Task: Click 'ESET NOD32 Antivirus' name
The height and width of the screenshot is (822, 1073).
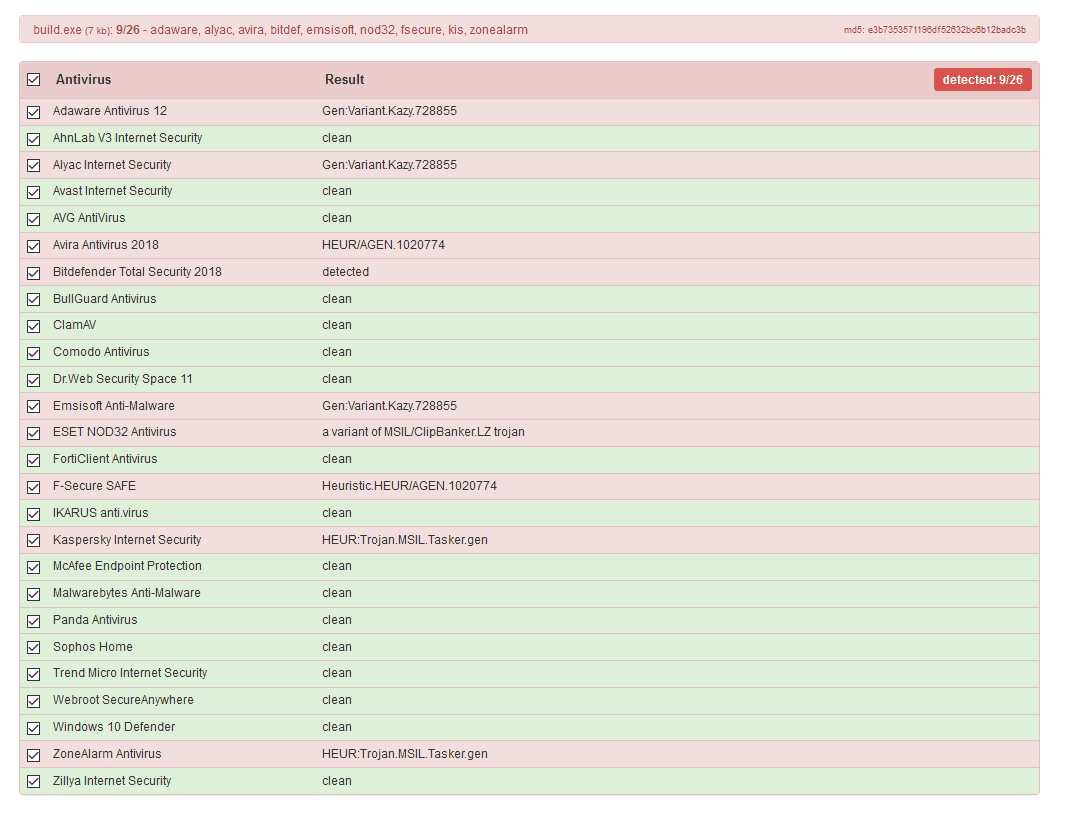Action: pyautogui.click(x=114, y=432)
